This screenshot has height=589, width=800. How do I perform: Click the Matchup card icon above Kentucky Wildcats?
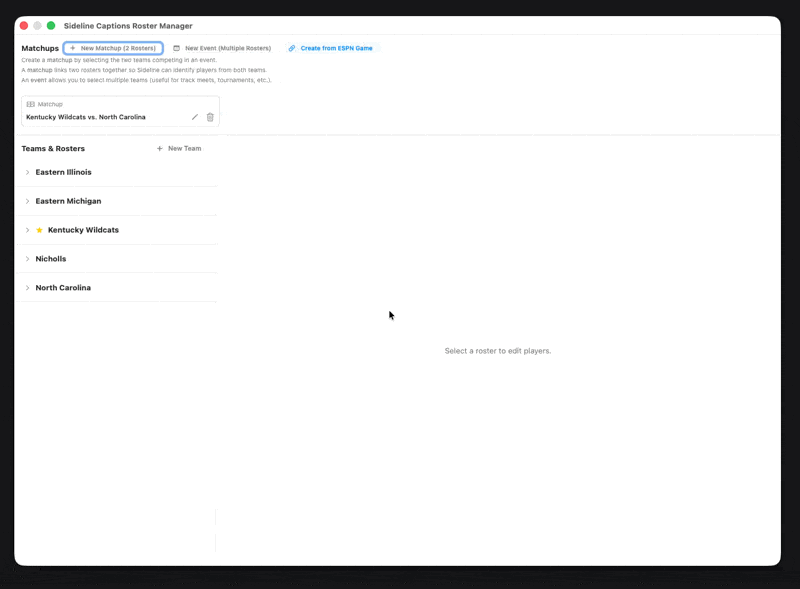tap(31, 104)
